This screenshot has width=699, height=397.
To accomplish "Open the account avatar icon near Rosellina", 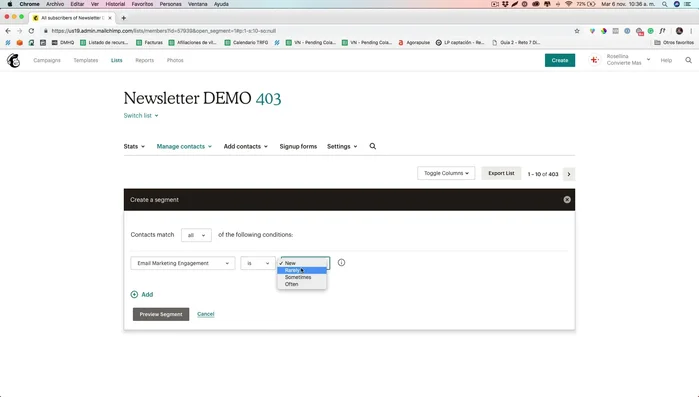I will [x=594, y=60].
